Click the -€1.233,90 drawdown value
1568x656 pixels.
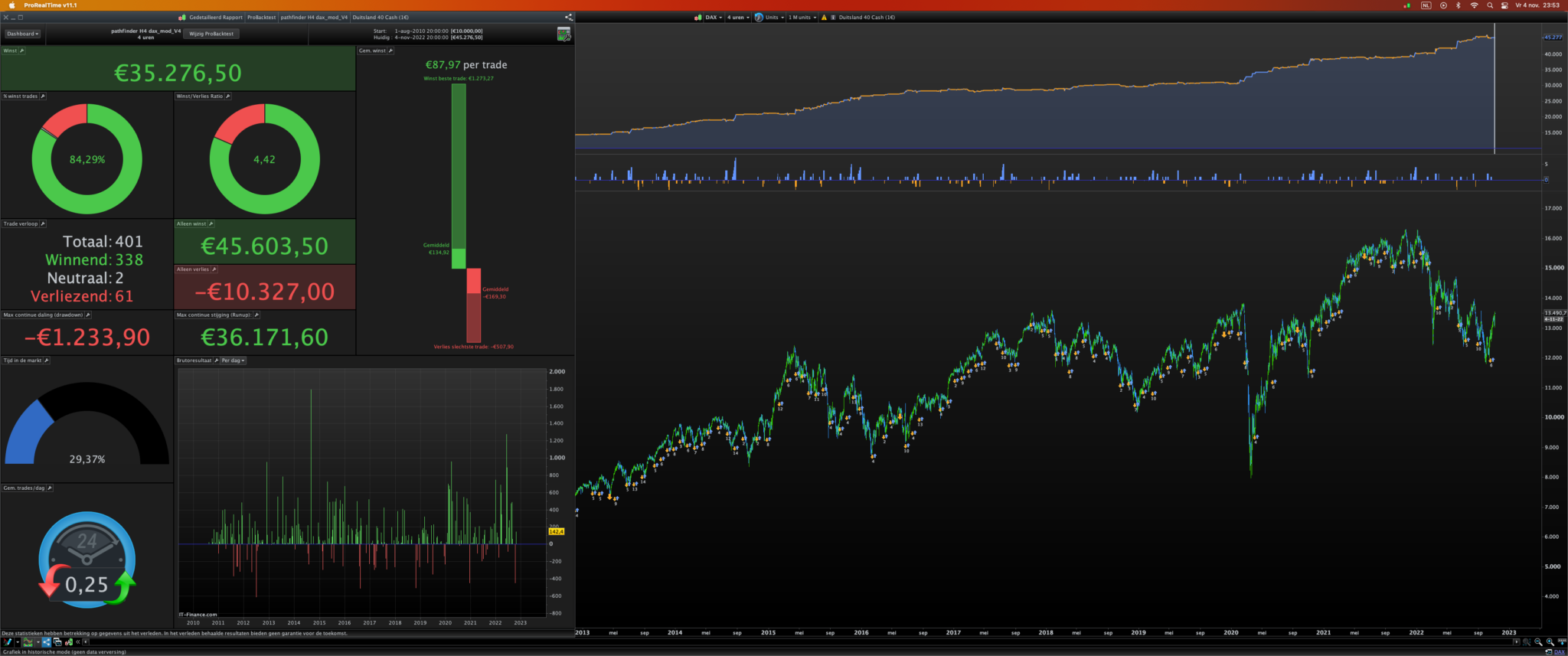(87, 337)
